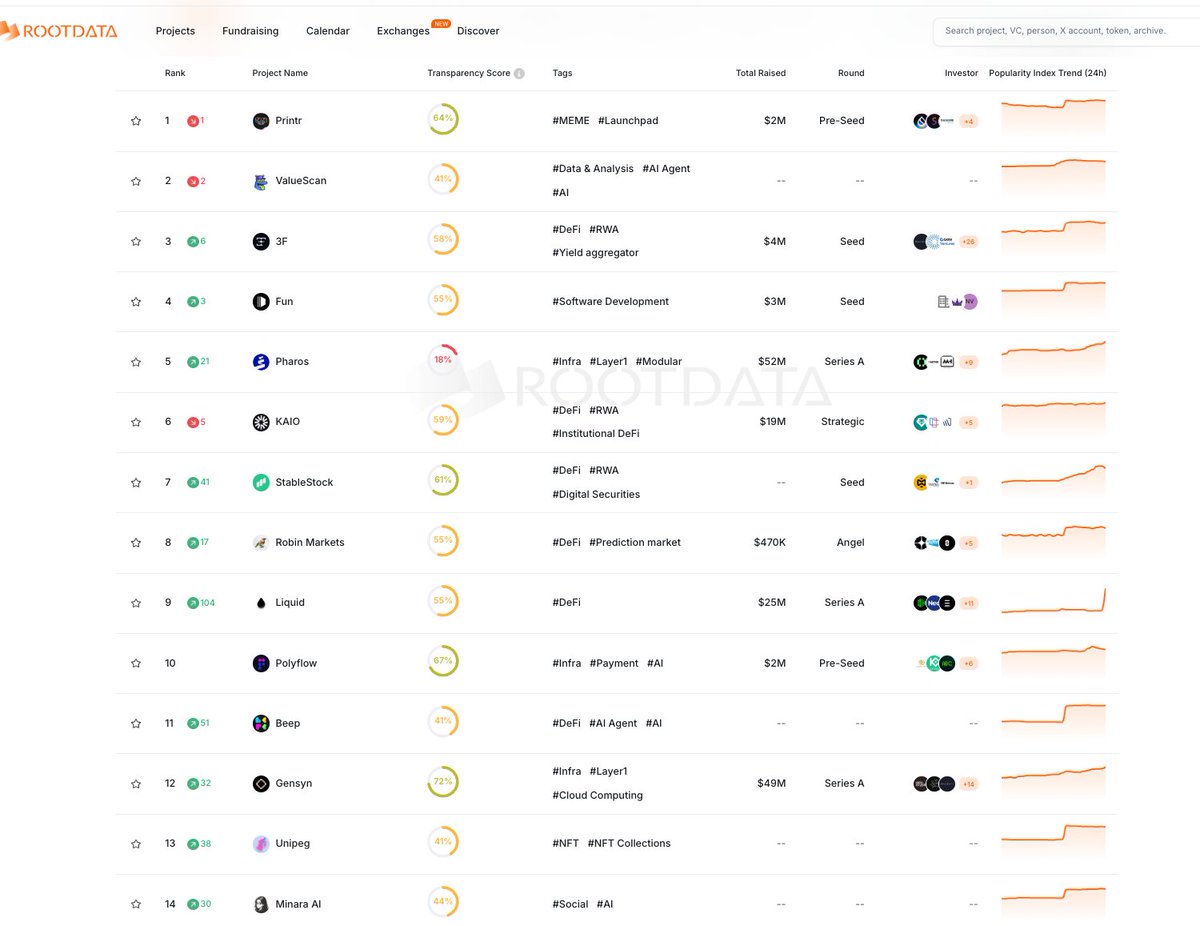
Task: Focus the project search field
Action: [1066, 31]
